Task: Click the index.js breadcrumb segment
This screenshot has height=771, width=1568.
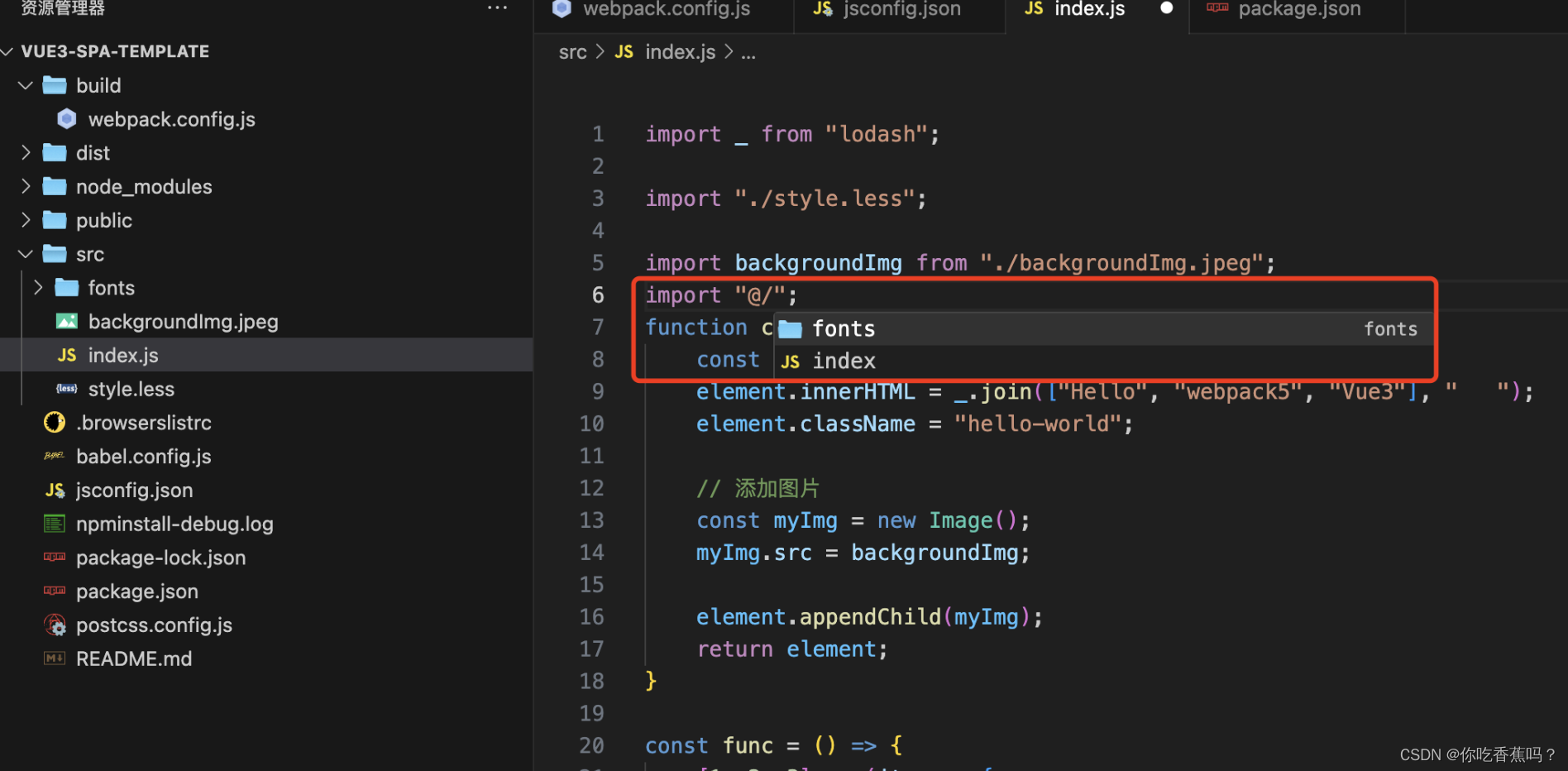Action: point(680,52)
